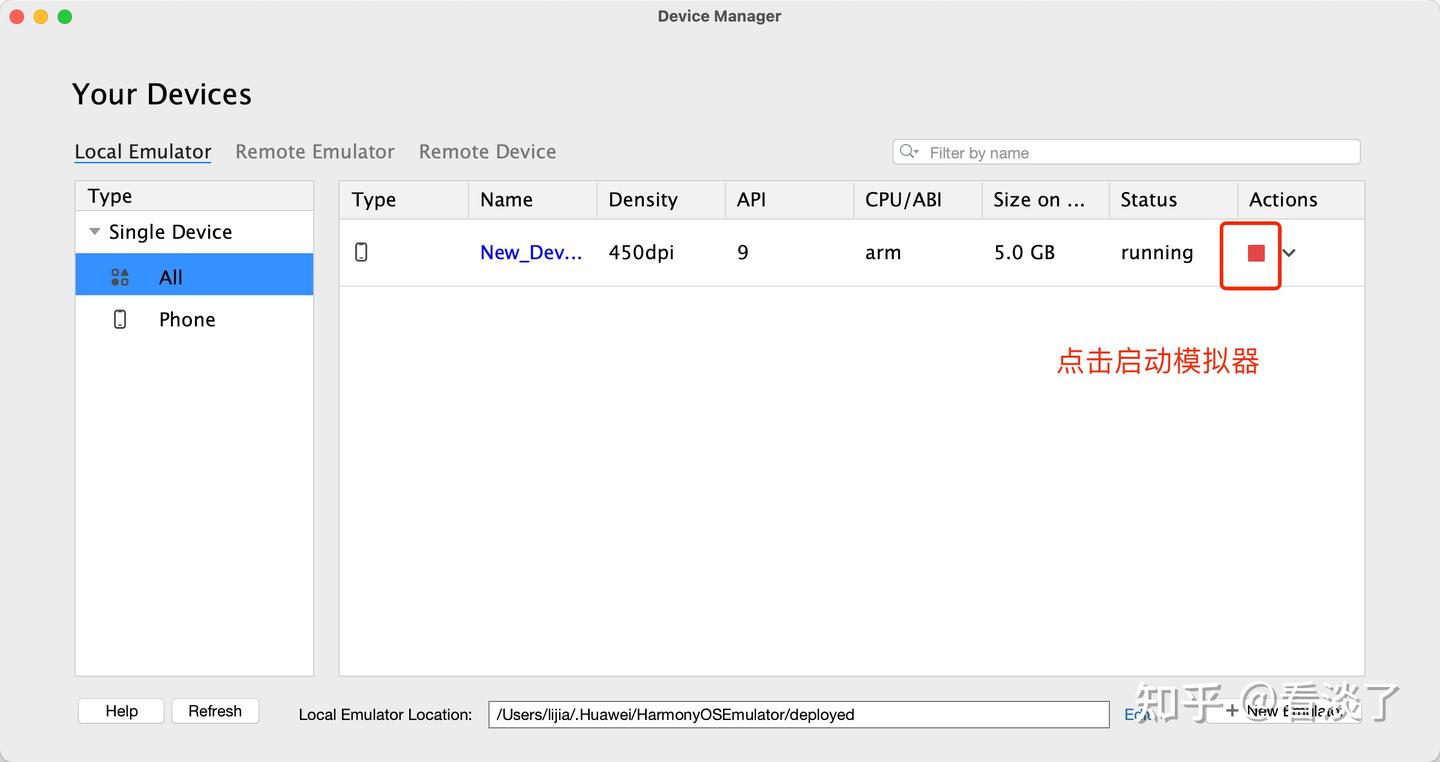Click the Edit link near emulator location

1138,713
